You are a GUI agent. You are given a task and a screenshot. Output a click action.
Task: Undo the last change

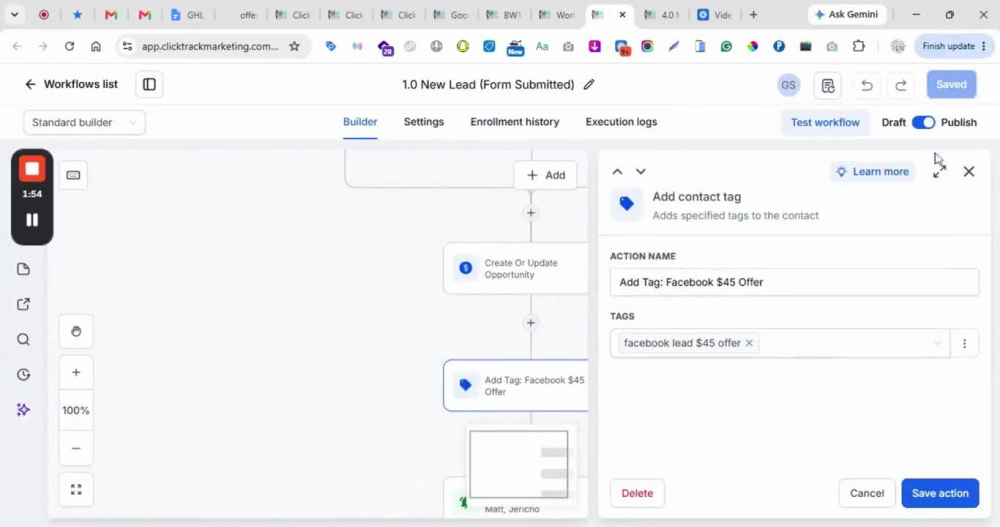[x=867, y=85]
